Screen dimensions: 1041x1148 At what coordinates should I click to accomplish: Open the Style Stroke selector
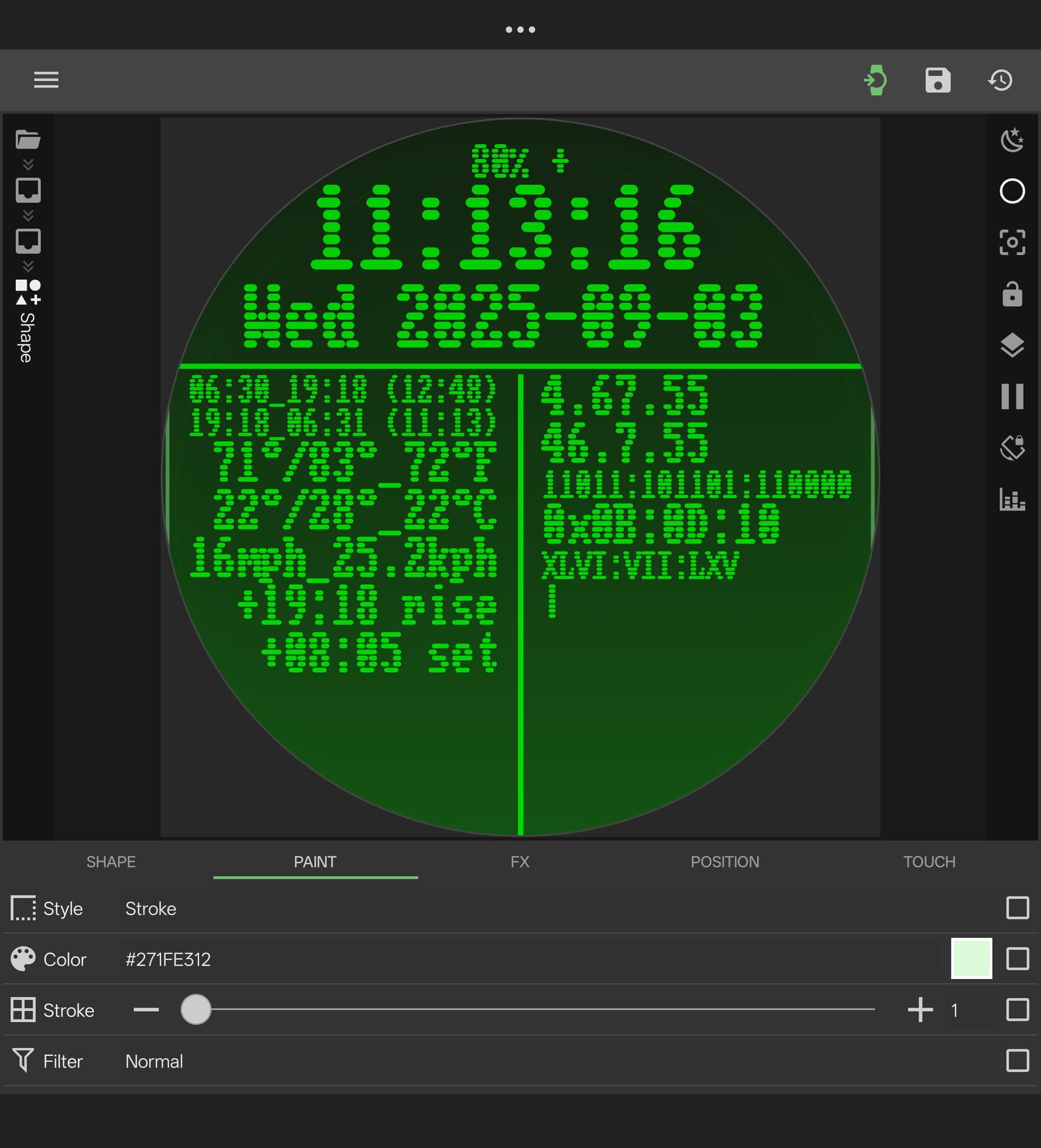tap(150, 908)
